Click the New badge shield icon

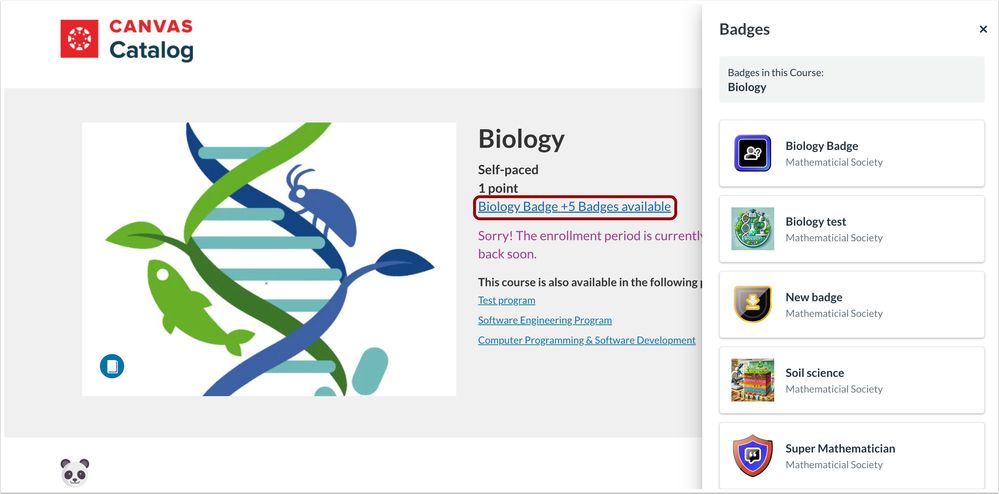point(752,304)
